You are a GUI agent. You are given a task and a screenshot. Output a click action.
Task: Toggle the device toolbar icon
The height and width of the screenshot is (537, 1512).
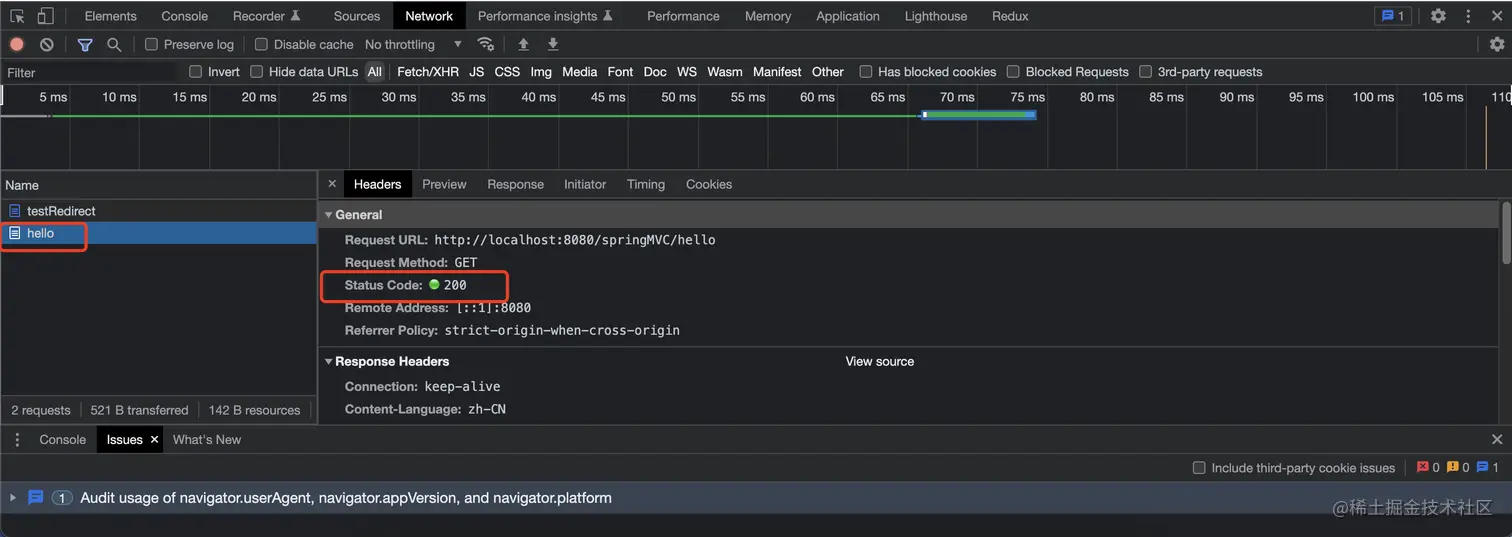pos(45,16)
